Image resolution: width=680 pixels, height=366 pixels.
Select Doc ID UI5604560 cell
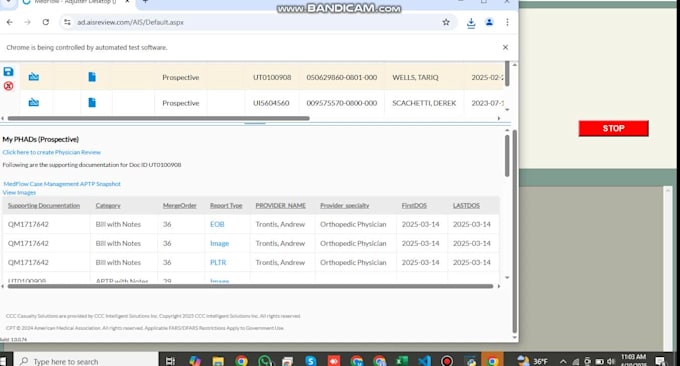tap(271, 103)
